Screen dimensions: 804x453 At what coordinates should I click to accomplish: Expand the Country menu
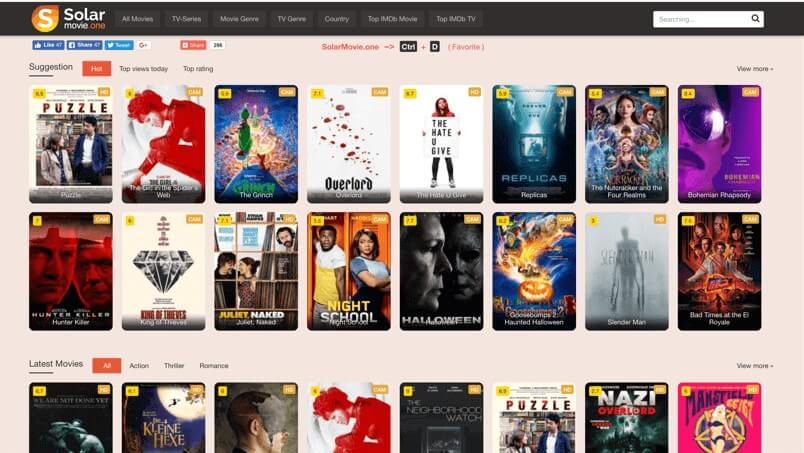pyautogui.click(x=336, y=19)
